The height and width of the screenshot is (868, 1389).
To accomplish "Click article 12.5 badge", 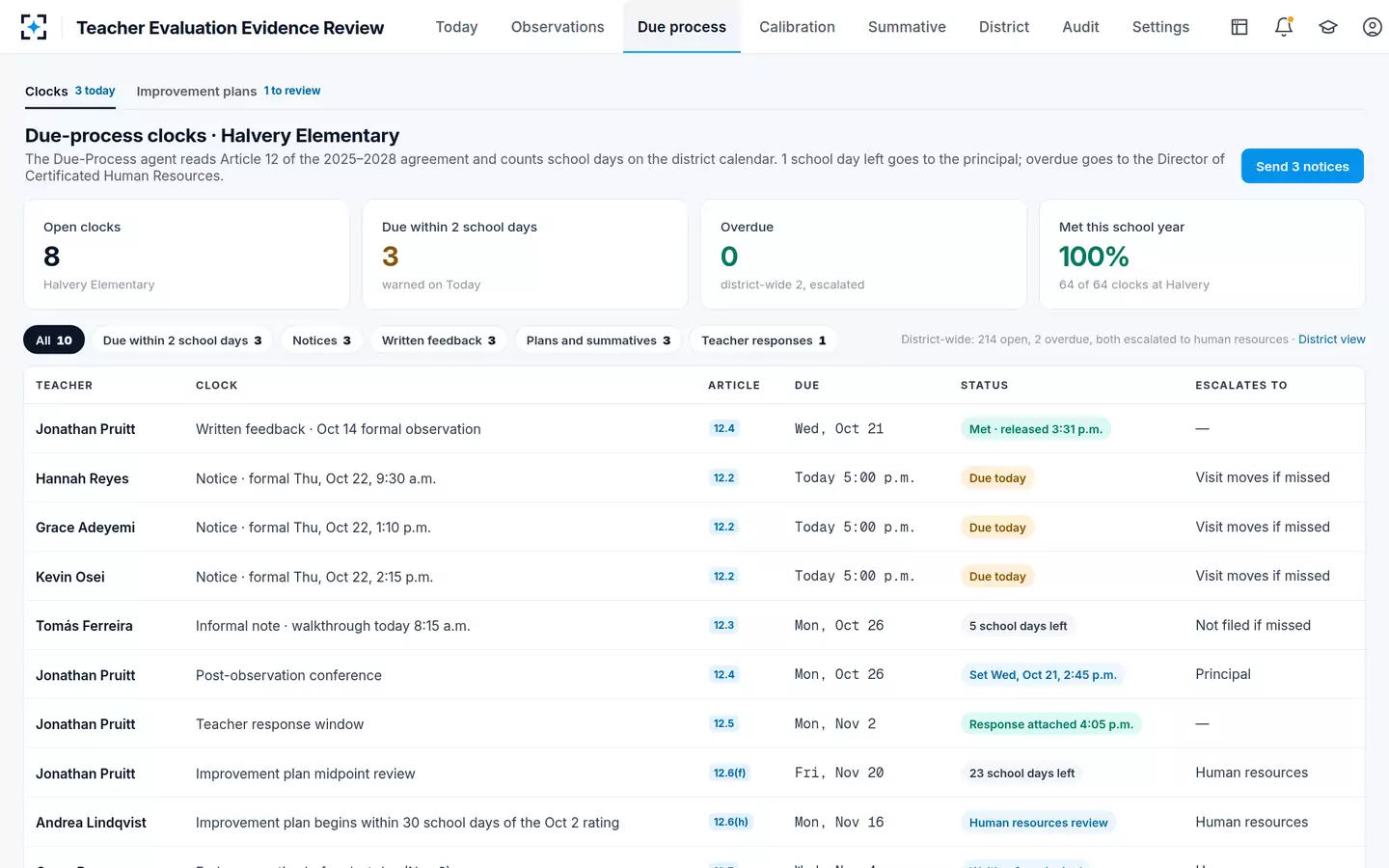I will point(723,723).
